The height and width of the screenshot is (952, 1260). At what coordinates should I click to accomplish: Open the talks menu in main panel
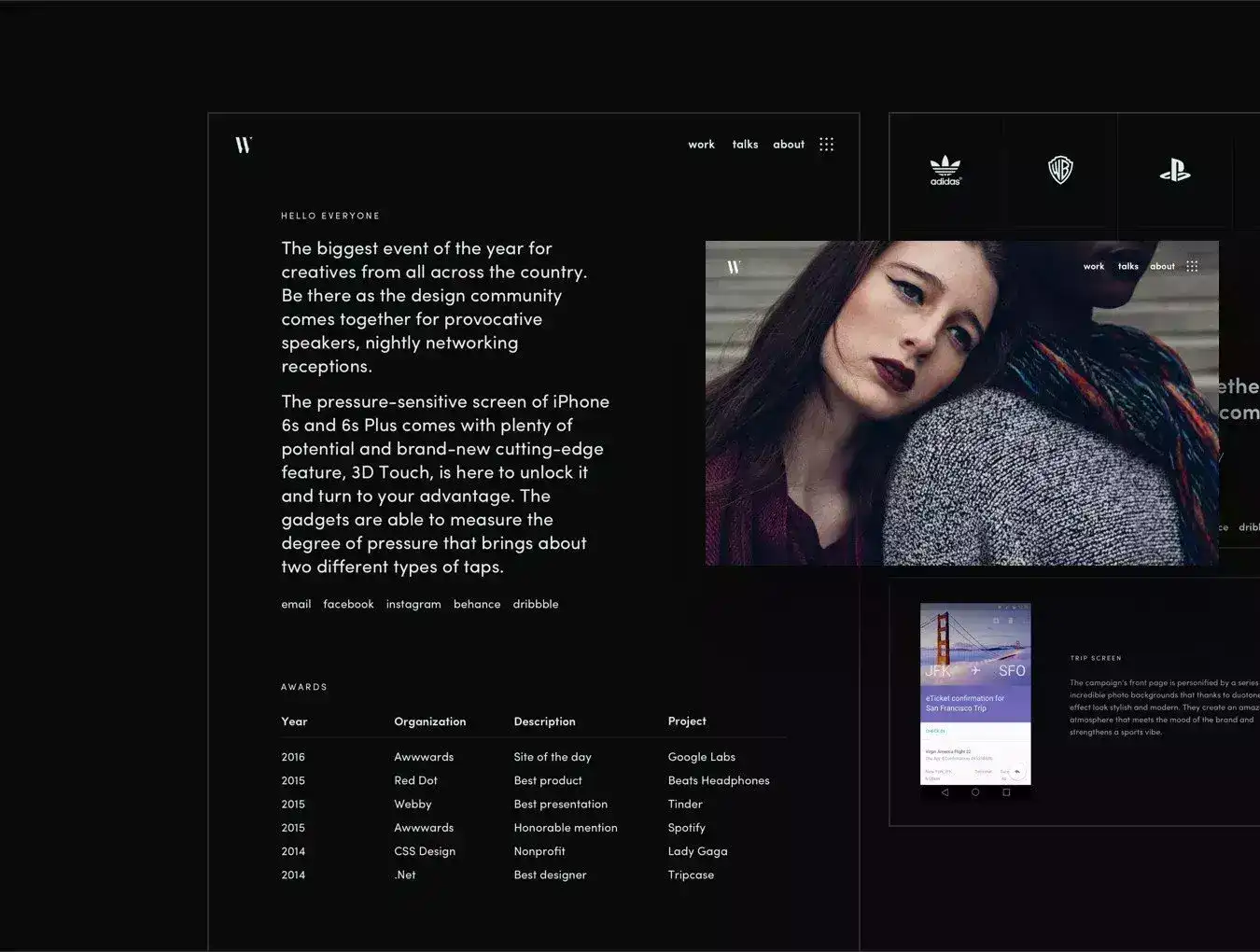745,145
